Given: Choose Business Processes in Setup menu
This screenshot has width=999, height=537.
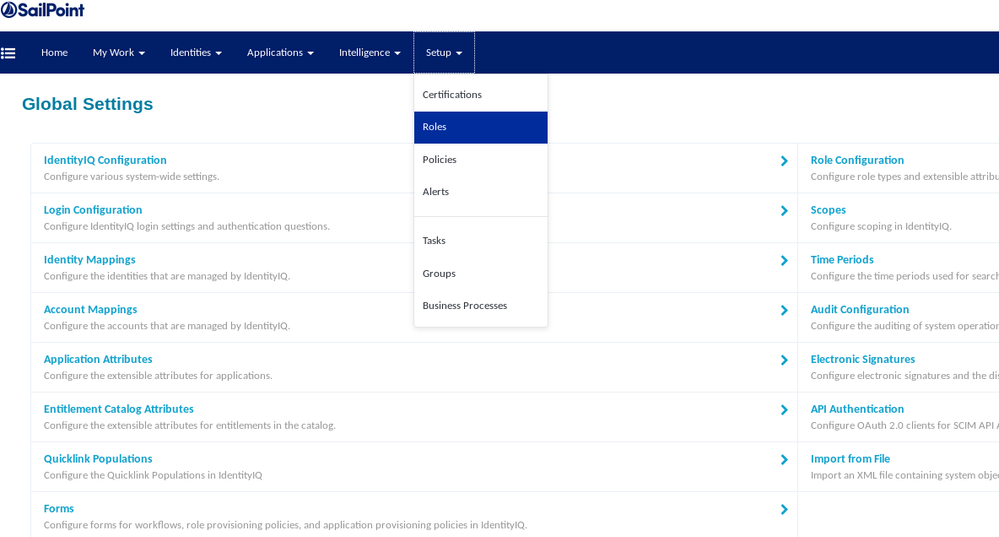Looking at the screenshot, I should [x=464, y=306].
